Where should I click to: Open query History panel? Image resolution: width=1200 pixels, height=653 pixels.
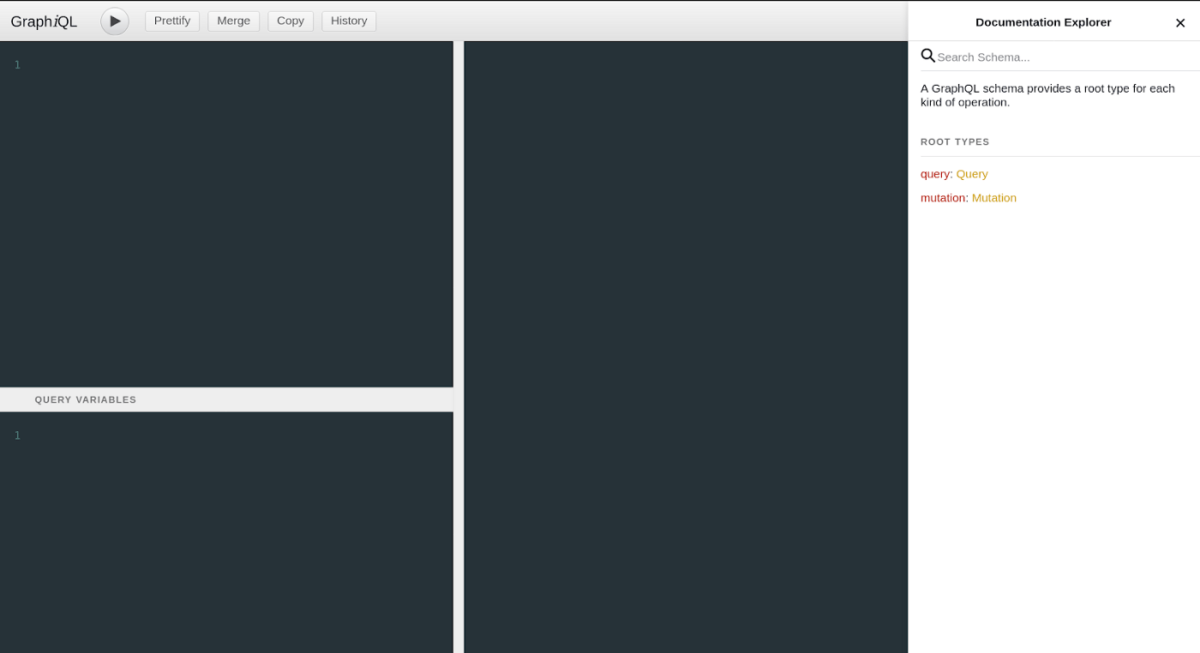(348, 20)
